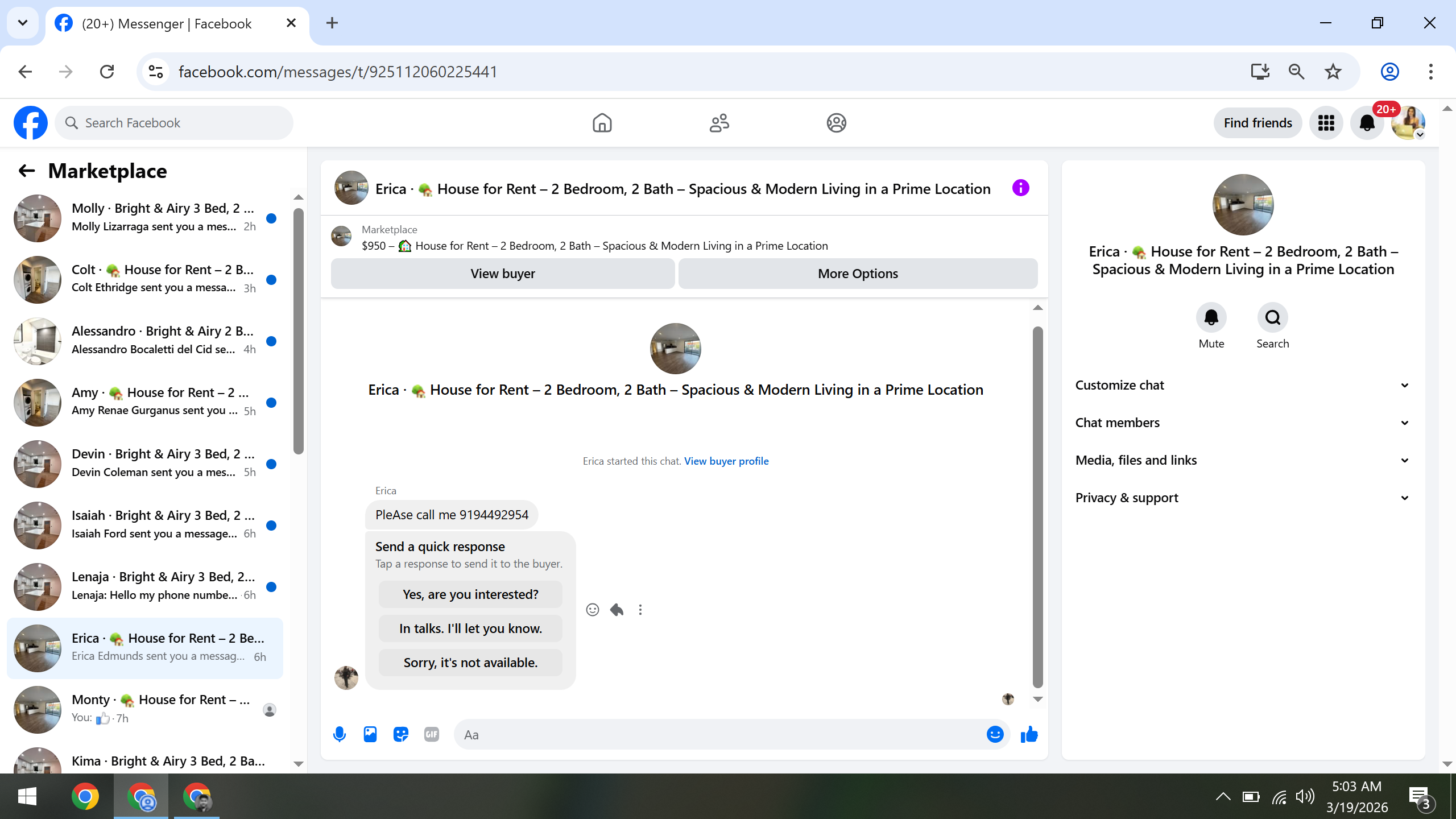The image size is (1456, 819).
Task: Reply to Erica's message arrow icon
Action: click(617, 610)
